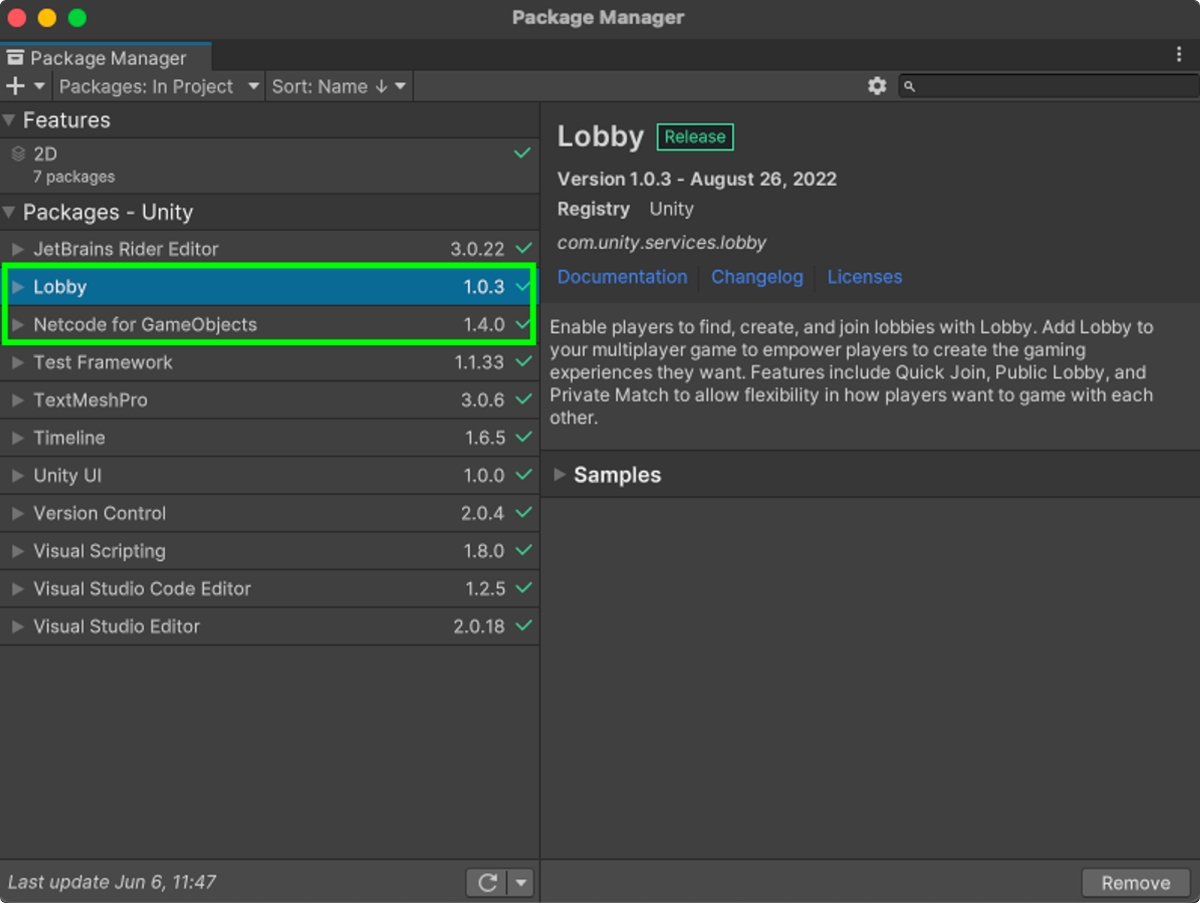The image size is (1200, 903).
Task: Click the search magnifier icon
Action: pos(909,87)
